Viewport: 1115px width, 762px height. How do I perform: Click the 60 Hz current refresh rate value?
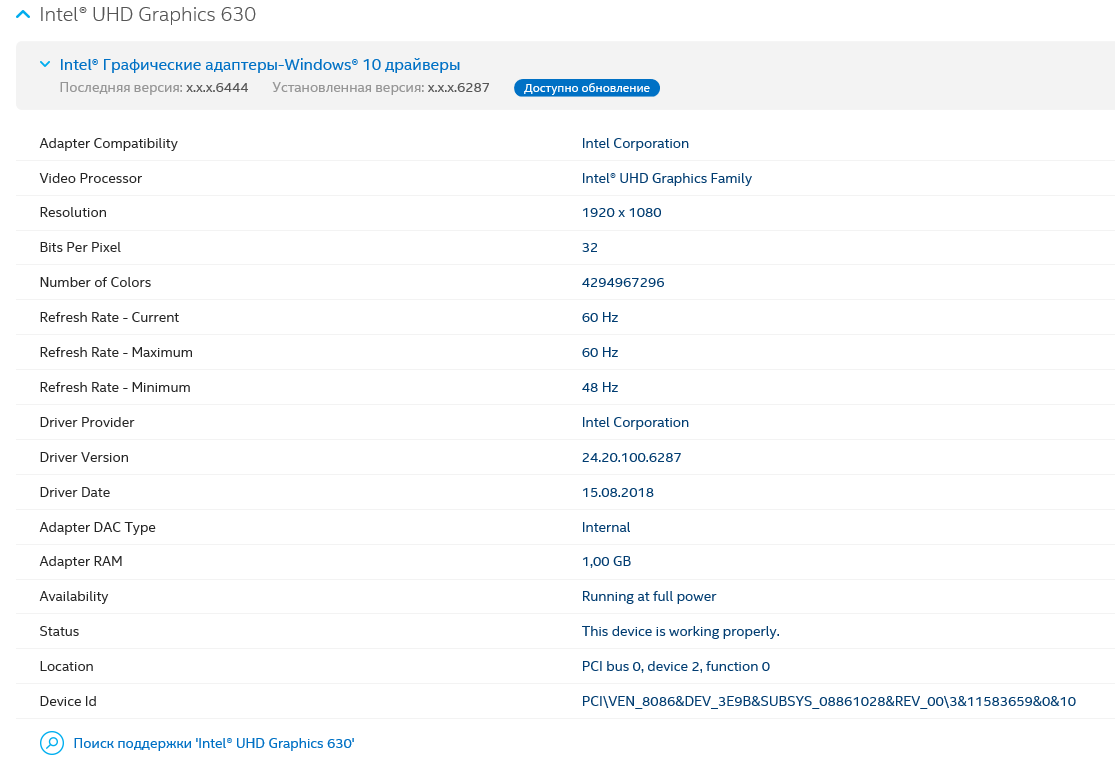click(x=599, y=318)
